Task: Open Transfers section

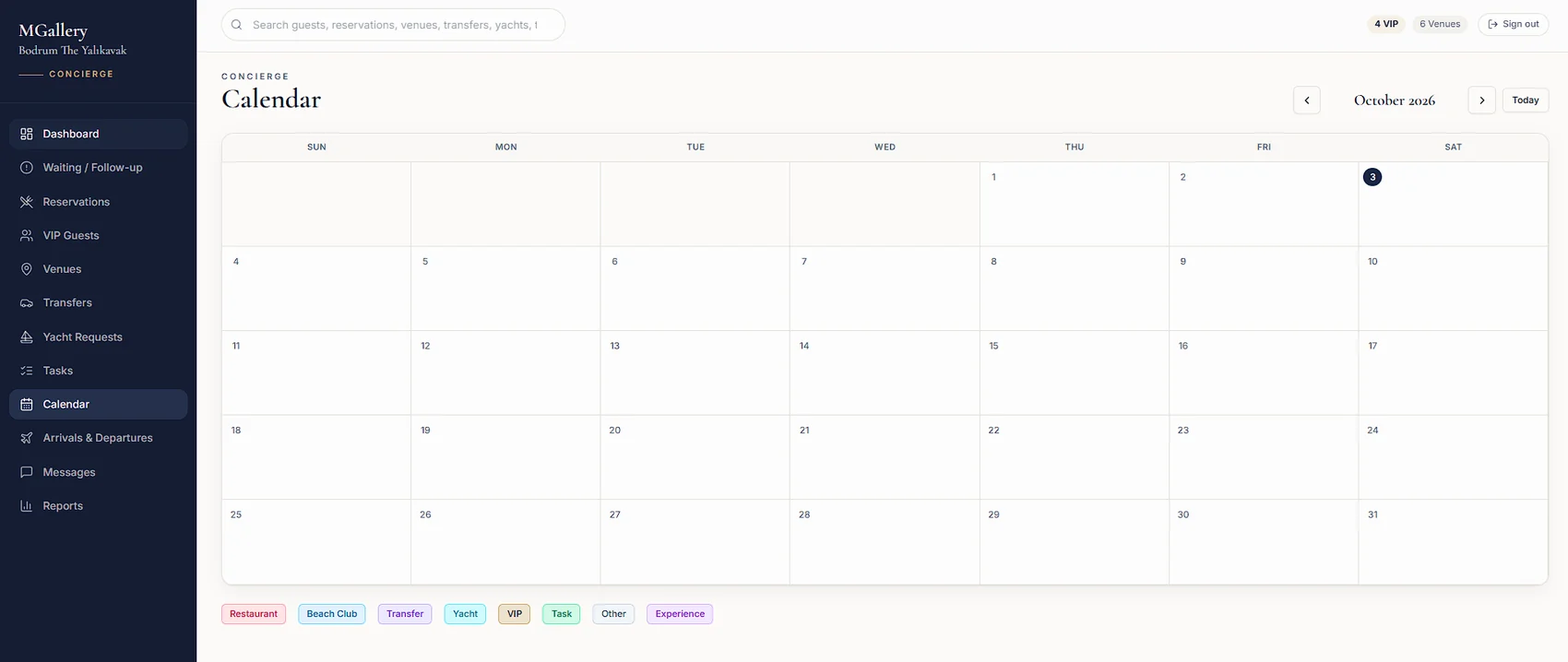Action: point(99,302)
